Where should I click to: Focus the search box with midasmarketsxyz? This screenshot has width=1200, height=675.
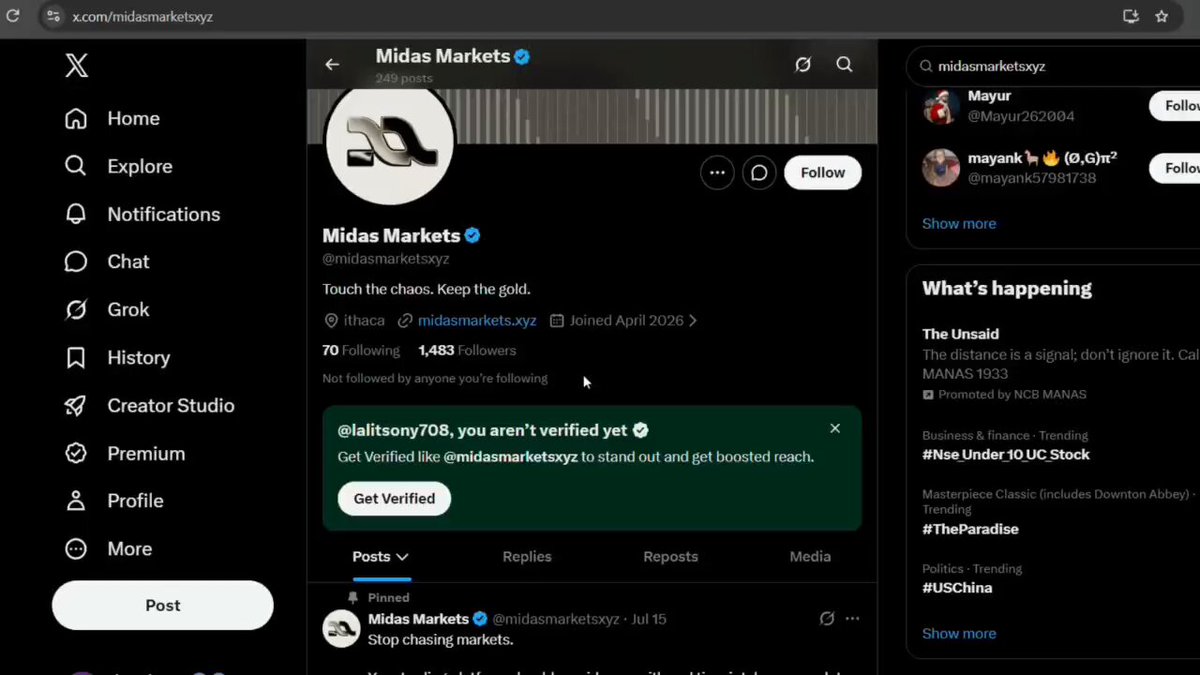coord(1053,66)
